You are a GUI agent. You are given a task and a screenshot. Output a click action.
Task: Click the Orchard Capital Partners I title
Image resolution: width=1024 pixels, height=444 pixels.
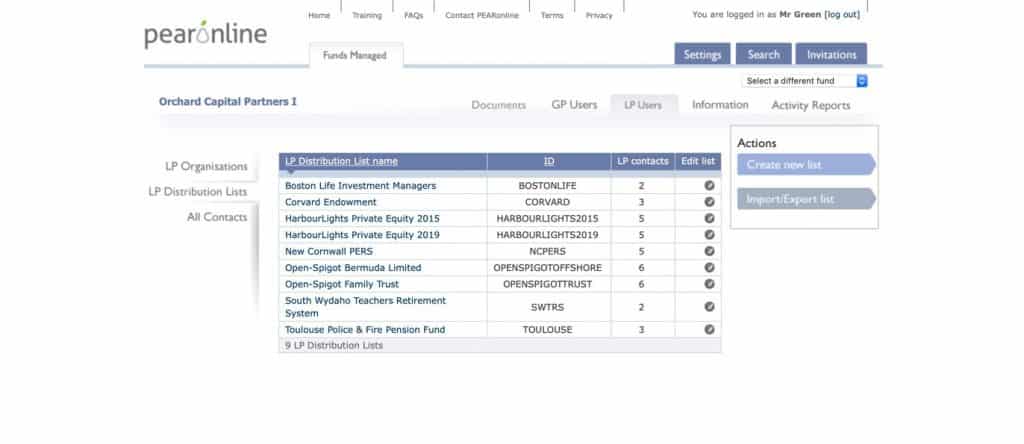[x=228, y=102]
